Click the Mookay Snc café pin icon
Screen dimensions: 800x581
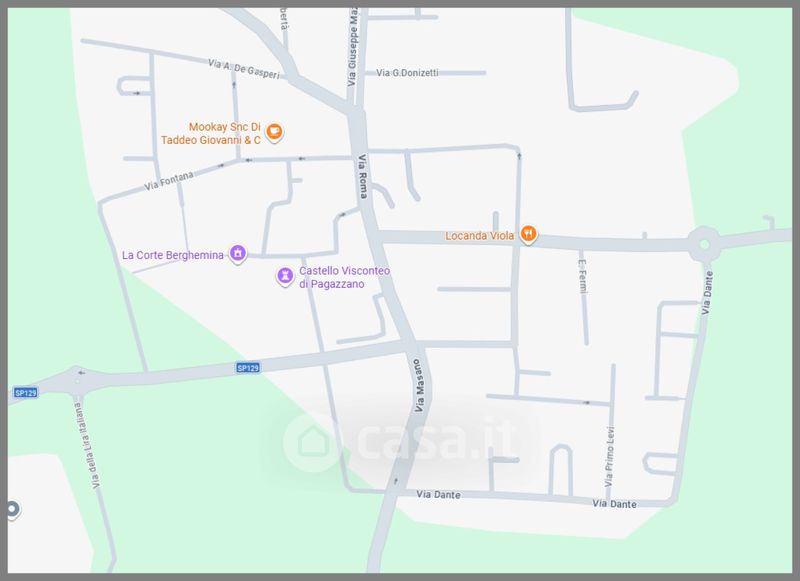[x=274, y=132]
